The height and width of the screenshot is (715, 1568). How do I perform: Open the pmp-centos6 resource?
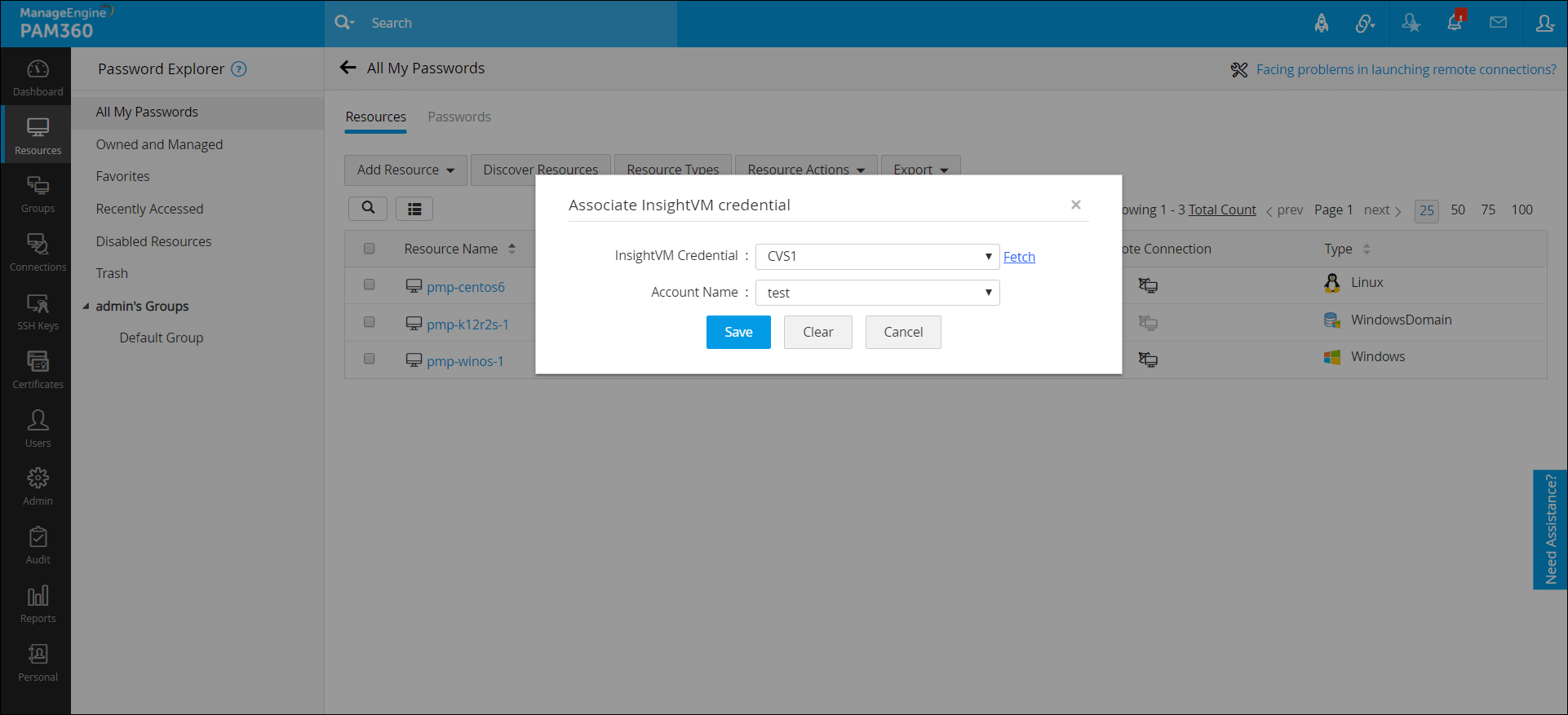(x=466, y=287)
